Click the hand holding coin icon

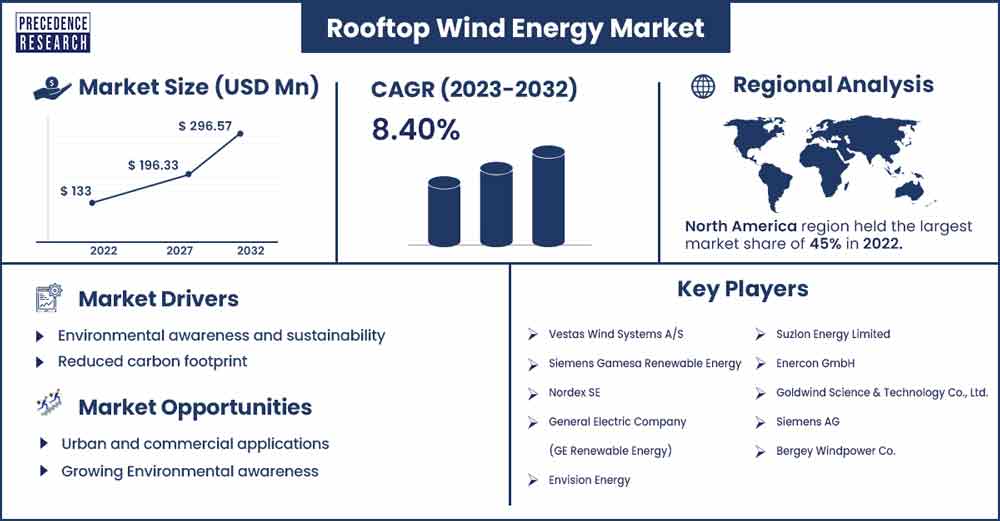(x=52, y=89)
